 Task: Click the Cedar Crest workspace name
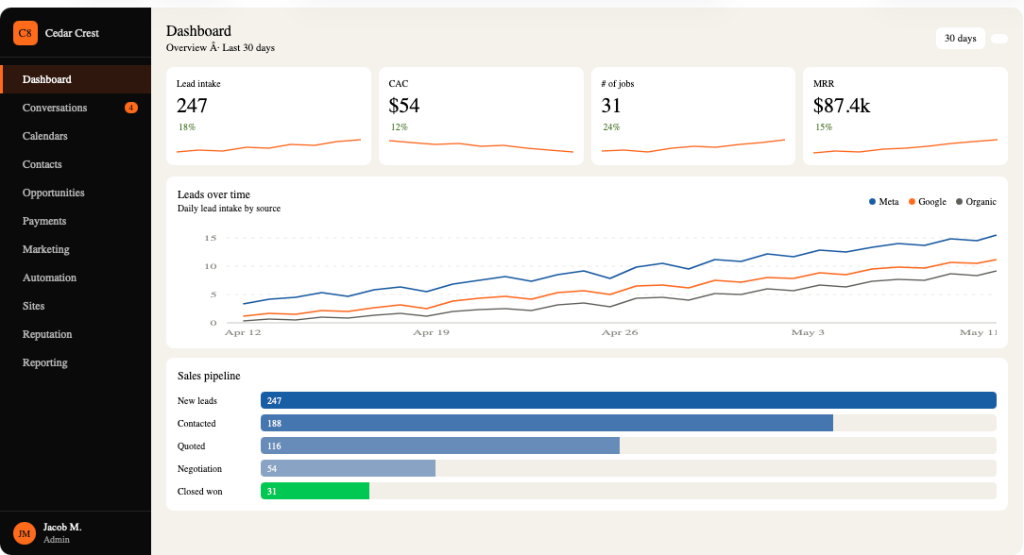[72, 33]
